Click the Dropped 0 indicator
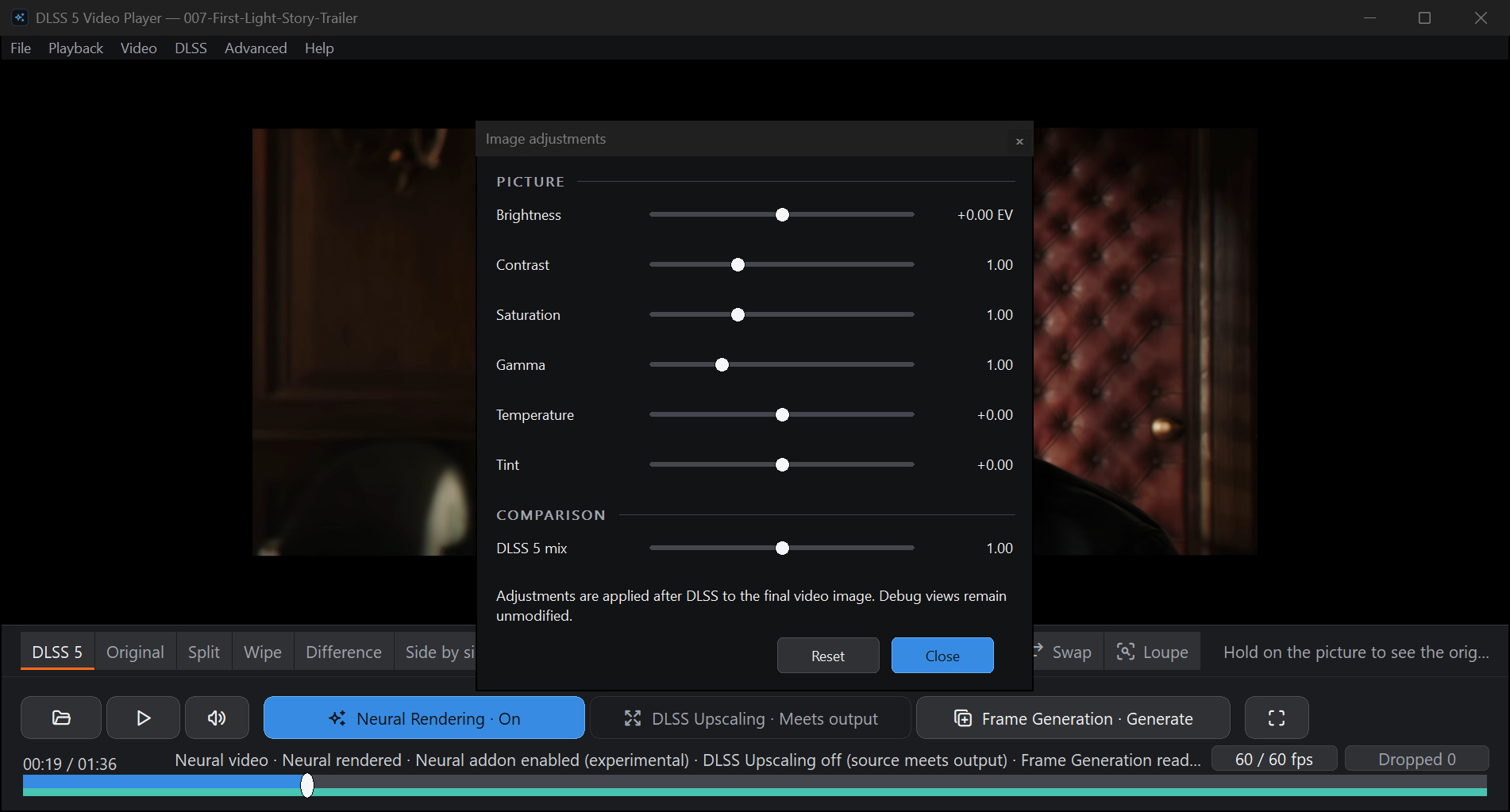 click(1417, 759)
